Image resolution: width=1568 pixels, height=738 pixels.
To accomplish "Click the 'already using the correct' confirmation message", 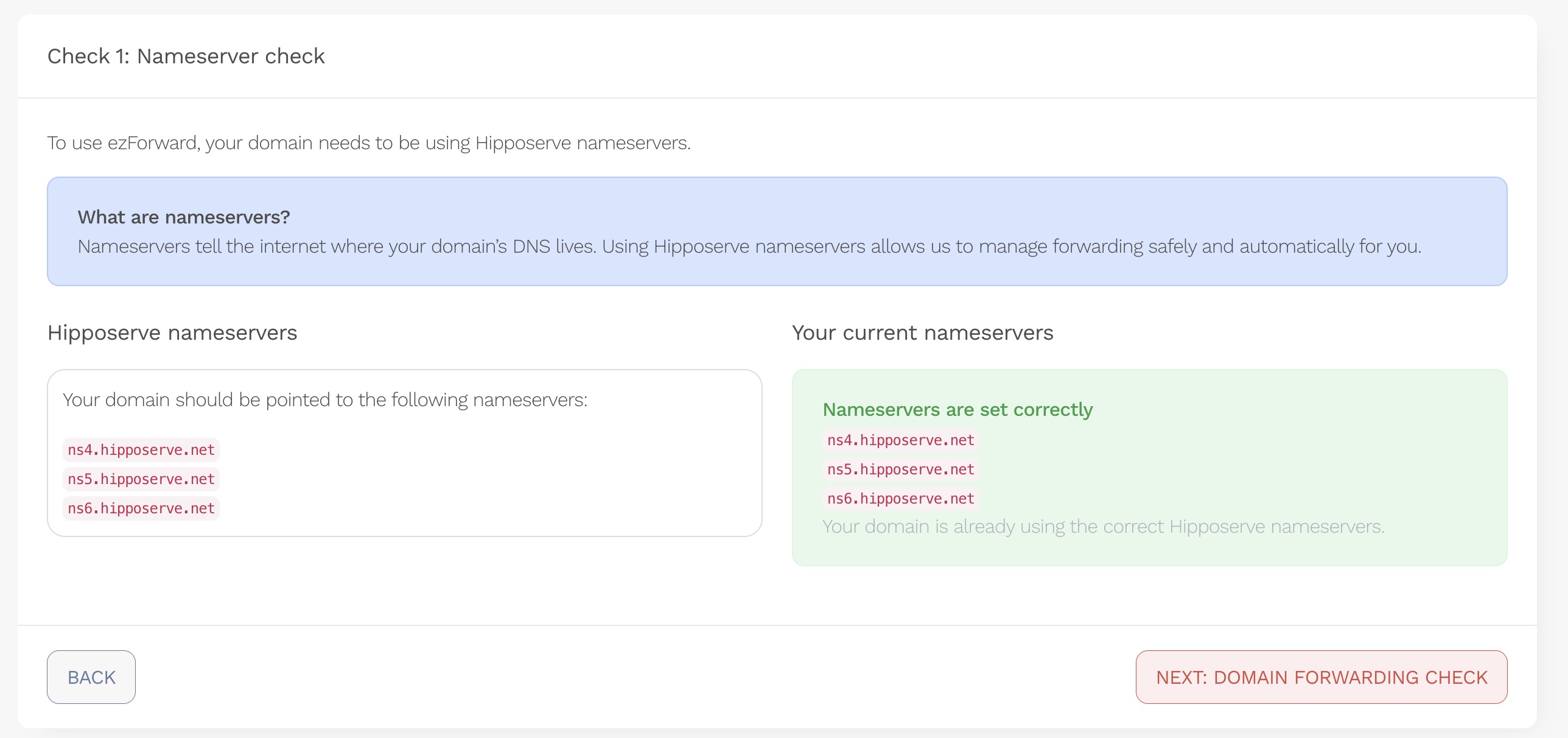I will coord(1103,527).
